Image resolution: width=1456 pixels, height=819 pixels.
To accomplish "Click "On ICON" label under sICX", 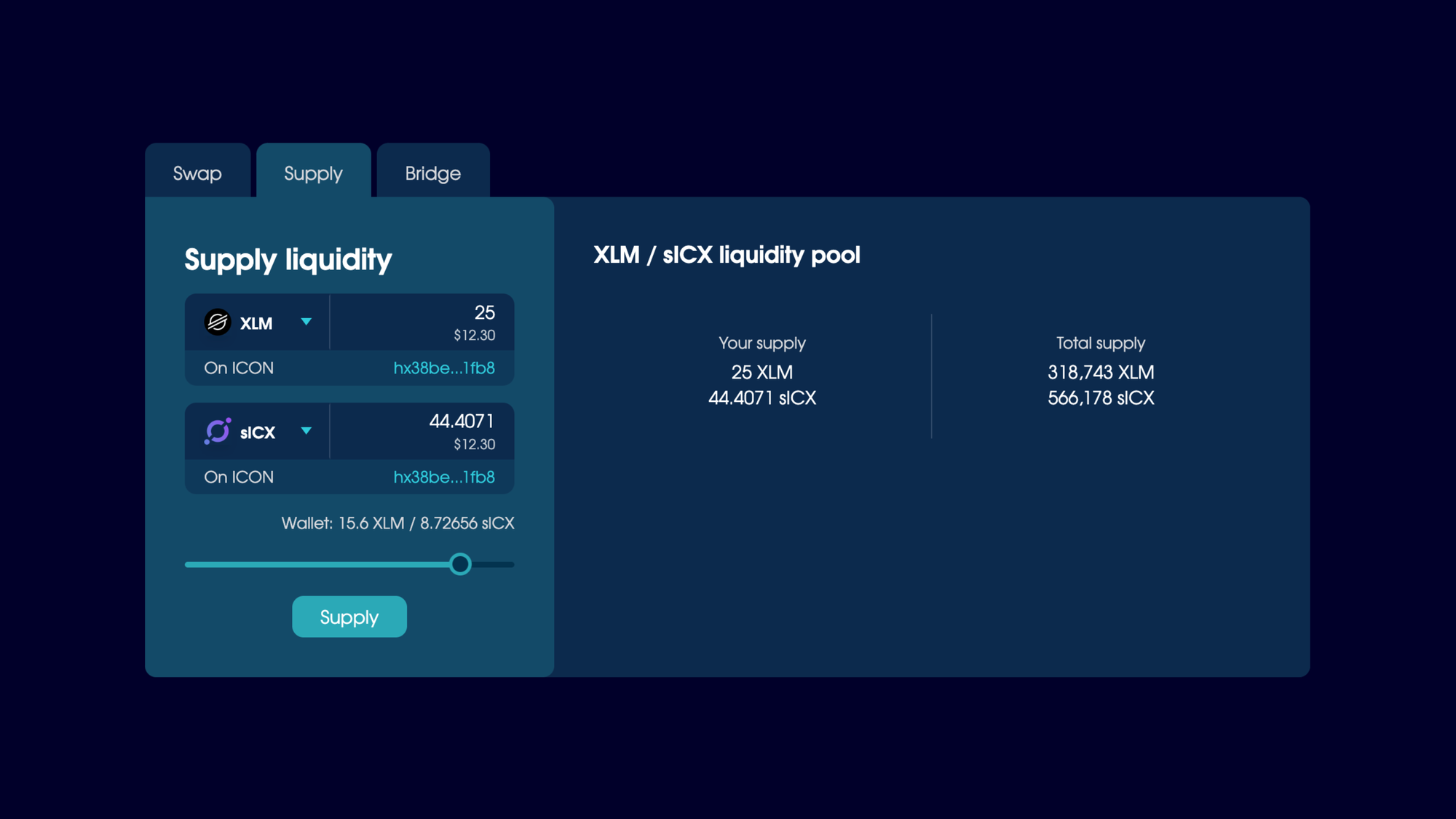I will click(239, 477).
